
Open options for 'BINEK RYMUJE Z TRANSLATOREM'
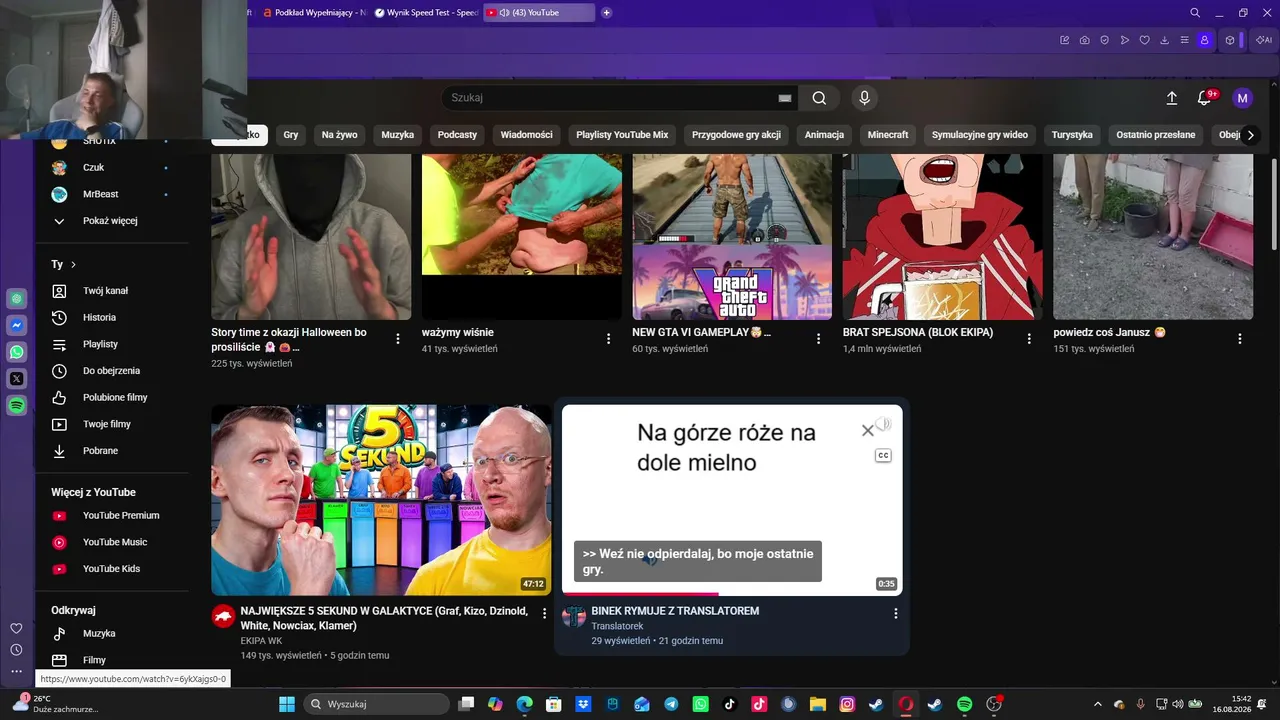point(895,613)
